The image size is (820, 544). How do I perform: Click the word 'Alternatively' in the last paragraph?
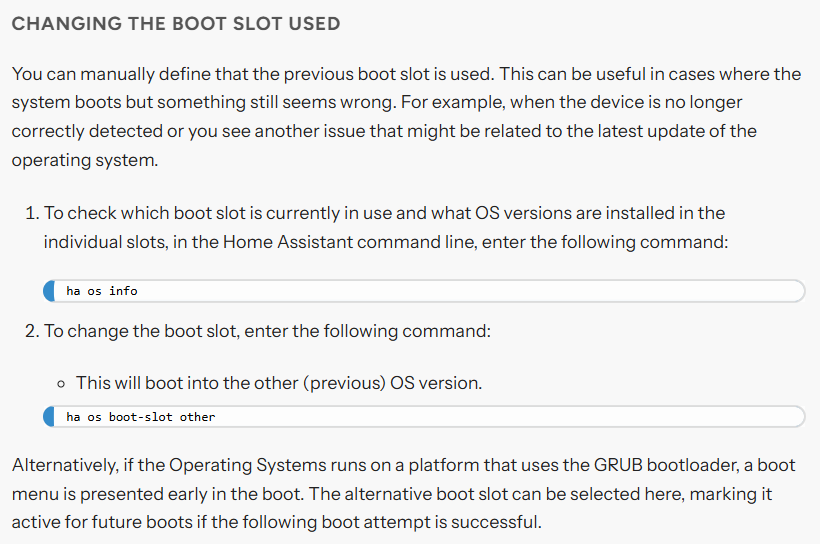coord(65,466)
